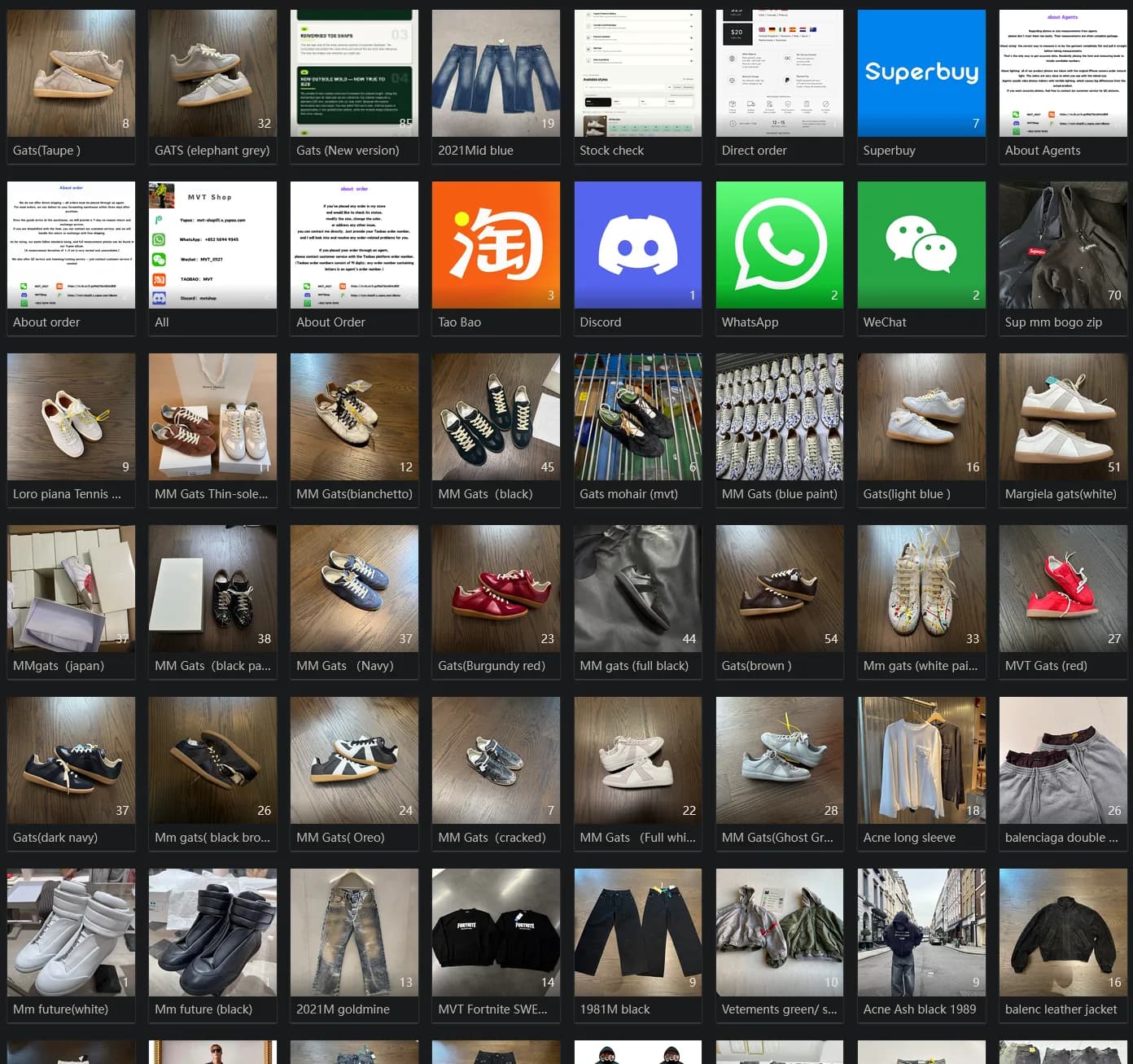The height and width of the screenshot is (1064, 1133).
Task: Click the "MM Gats (cracked)" label
Action: (x=492, y=838)
